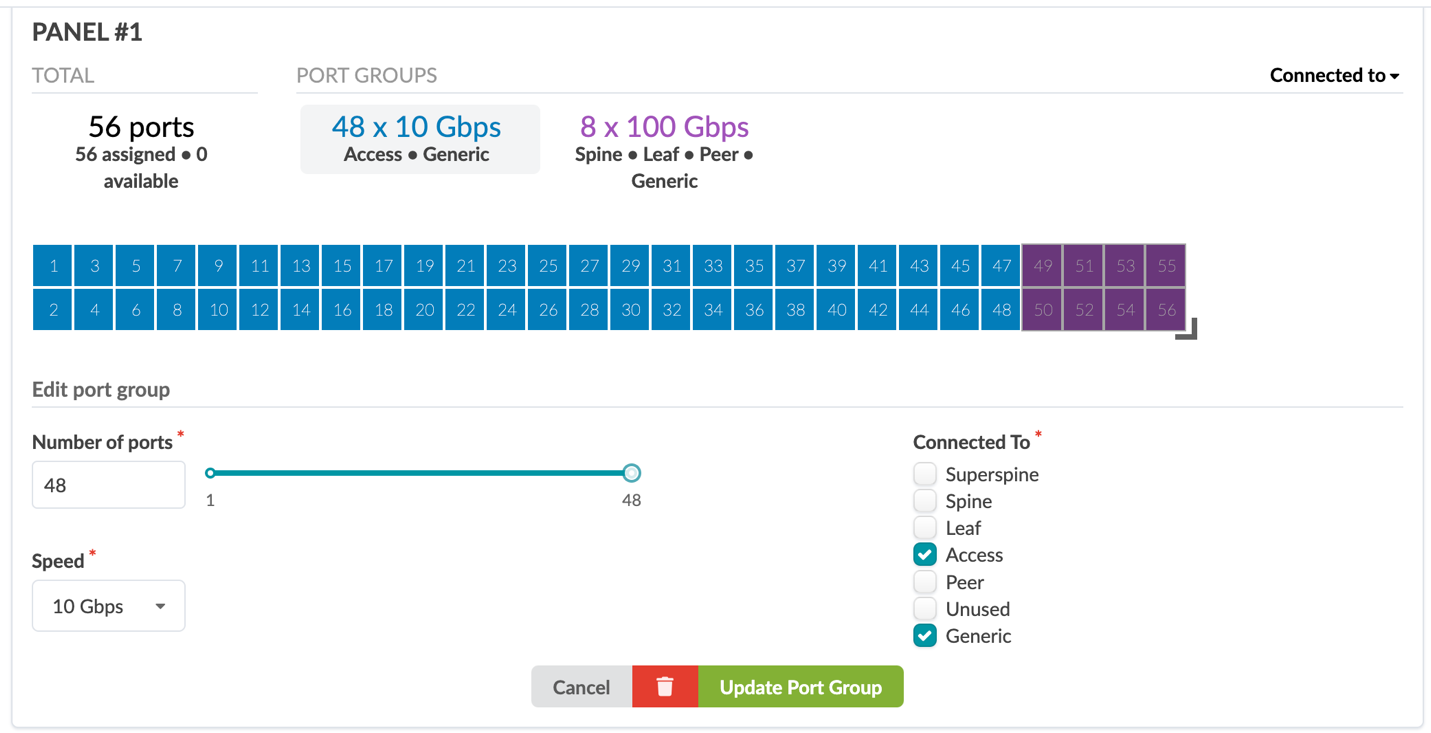Tick the Leaf checkbox
Viewport: 1431px width, 733px height.
point(925,528)
